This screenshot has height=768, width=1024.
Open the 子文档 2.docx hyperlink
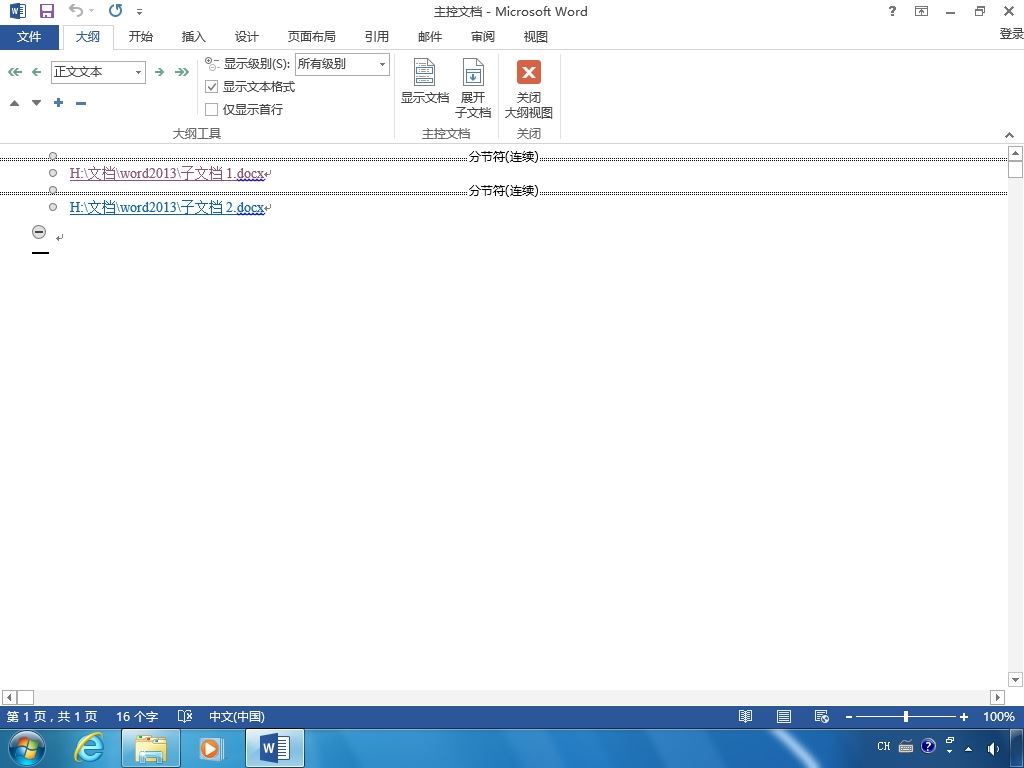[x=167, y=208]
